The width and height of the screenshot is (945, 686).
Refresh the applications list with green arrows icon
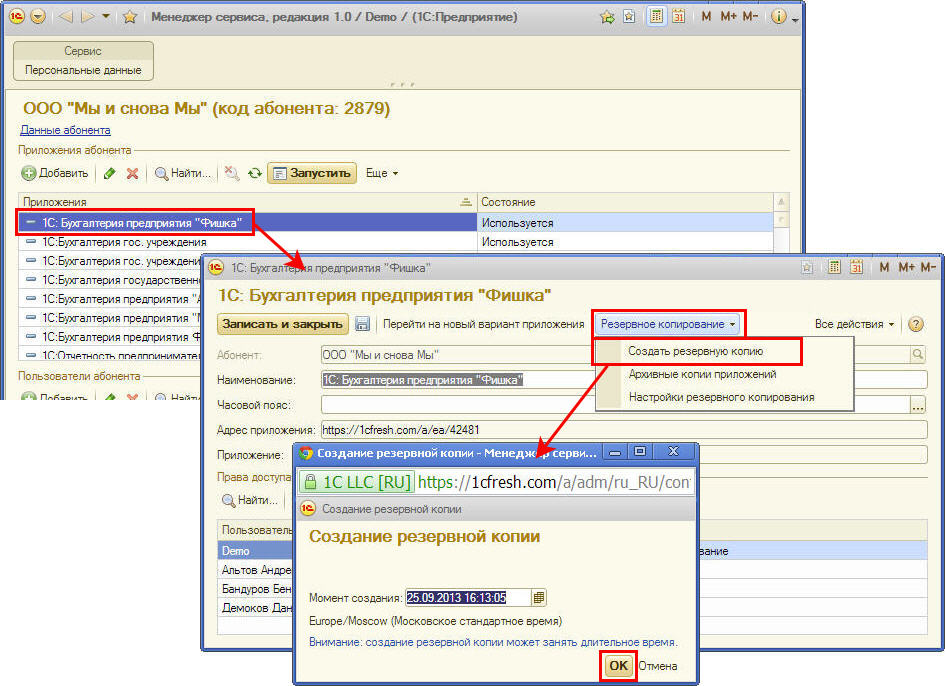tap(255, 174)
